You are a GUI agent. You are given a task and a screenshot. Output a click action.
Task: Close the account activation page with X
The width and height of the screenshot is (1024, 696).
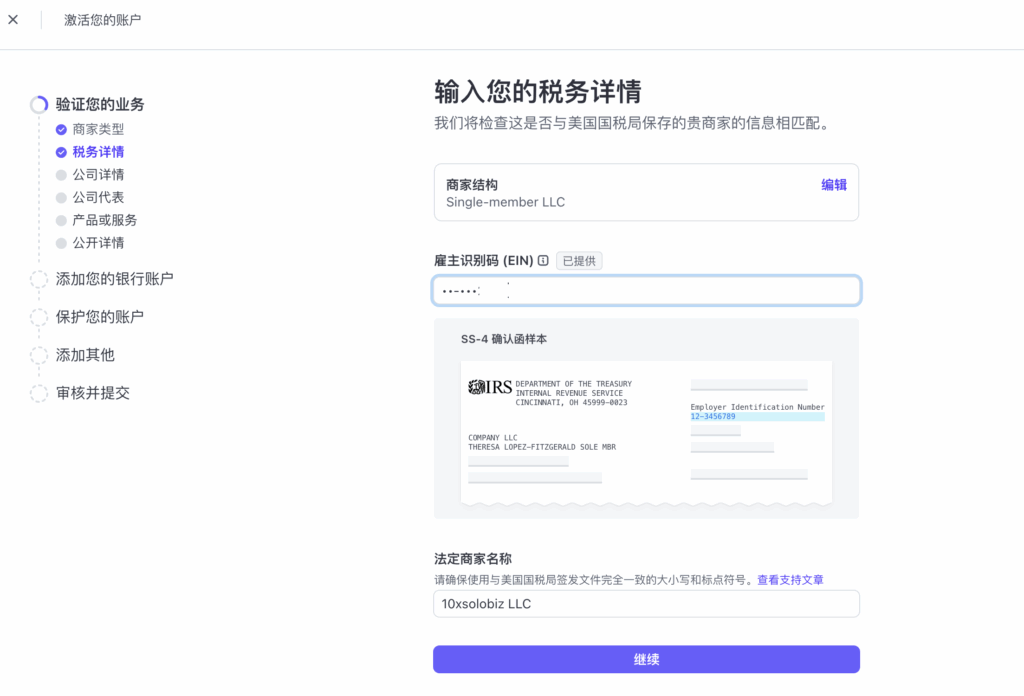coord(13,20)
